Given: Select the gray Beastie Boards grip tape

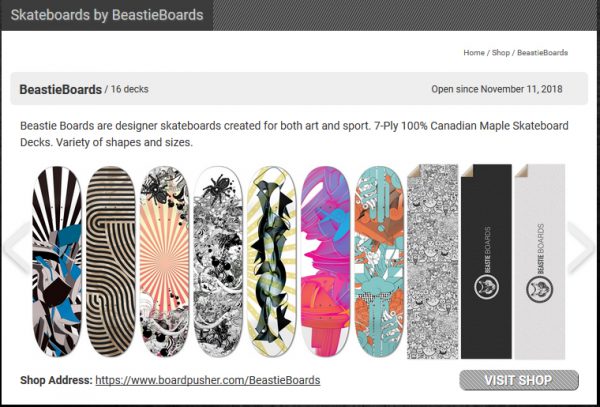Looking at the screenshot, I should click(540, 262).
